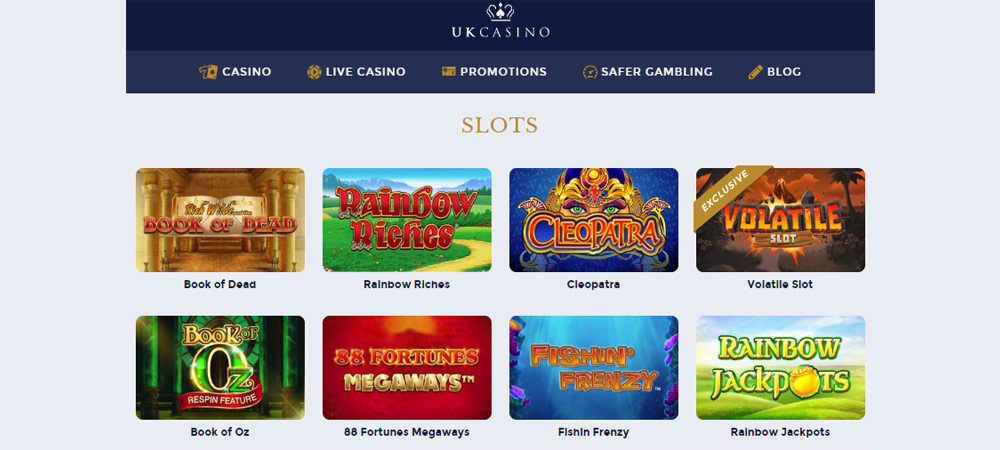Open the Casino menu item

pyautogui.click(x=246, y=72)
